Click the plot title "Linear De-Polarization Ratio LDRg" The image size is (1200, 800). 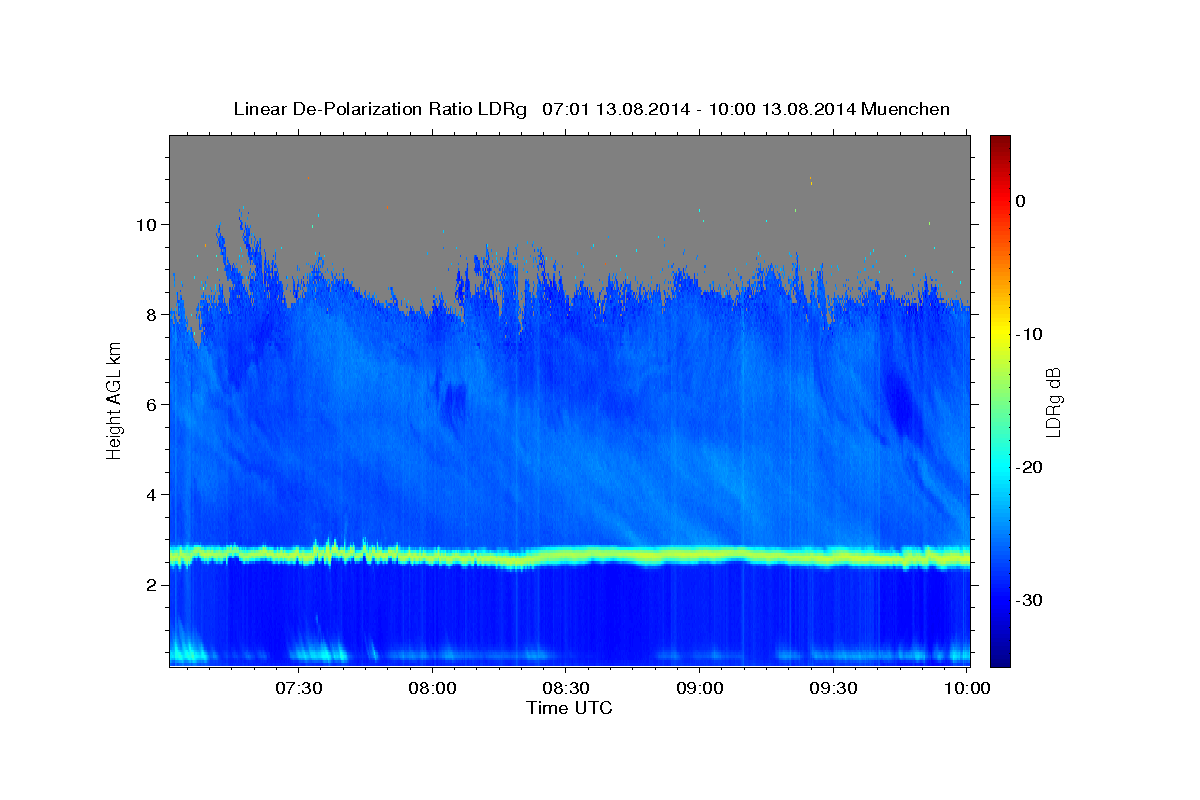(x=379, y=109)
